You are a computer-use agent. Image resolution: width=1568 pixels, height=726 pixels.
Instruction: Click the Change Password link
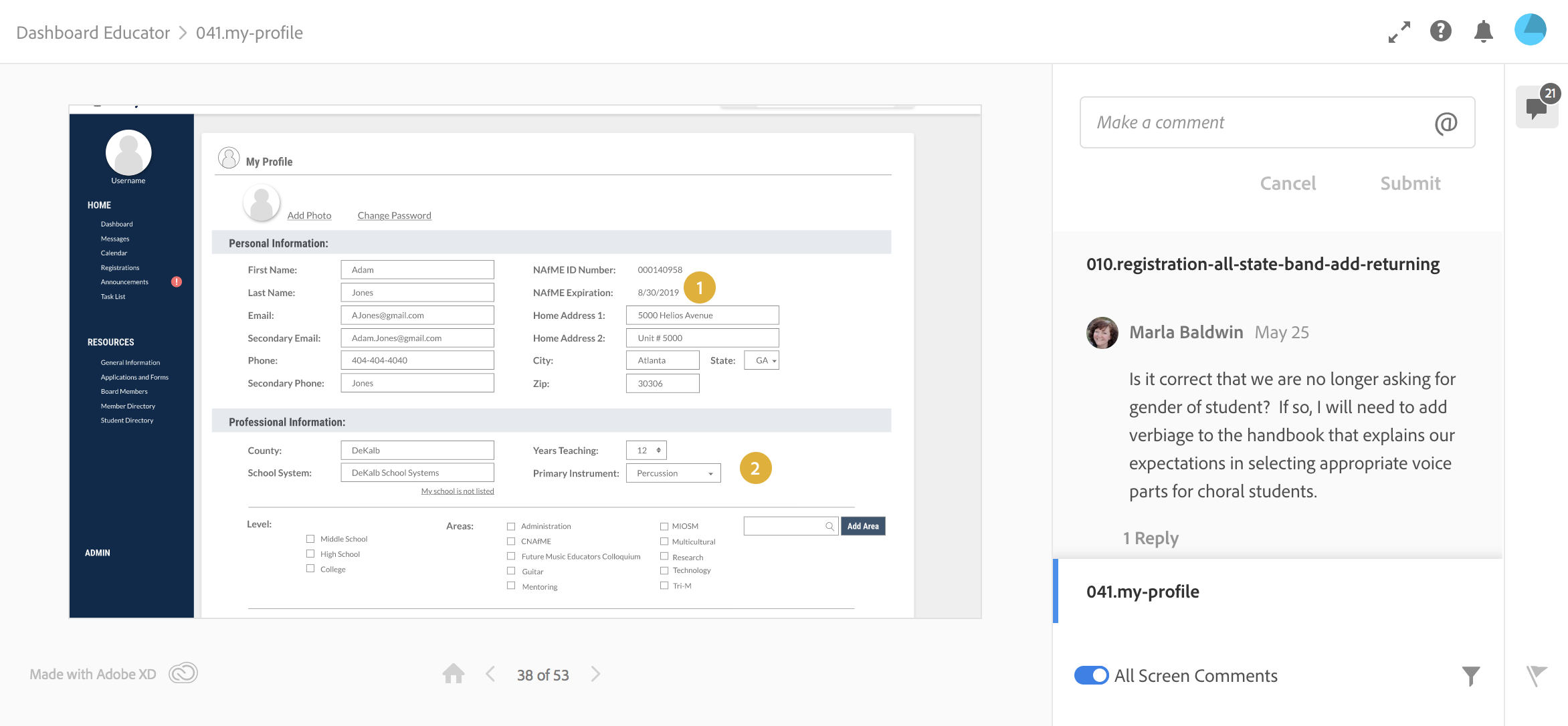tap(394, 215)
